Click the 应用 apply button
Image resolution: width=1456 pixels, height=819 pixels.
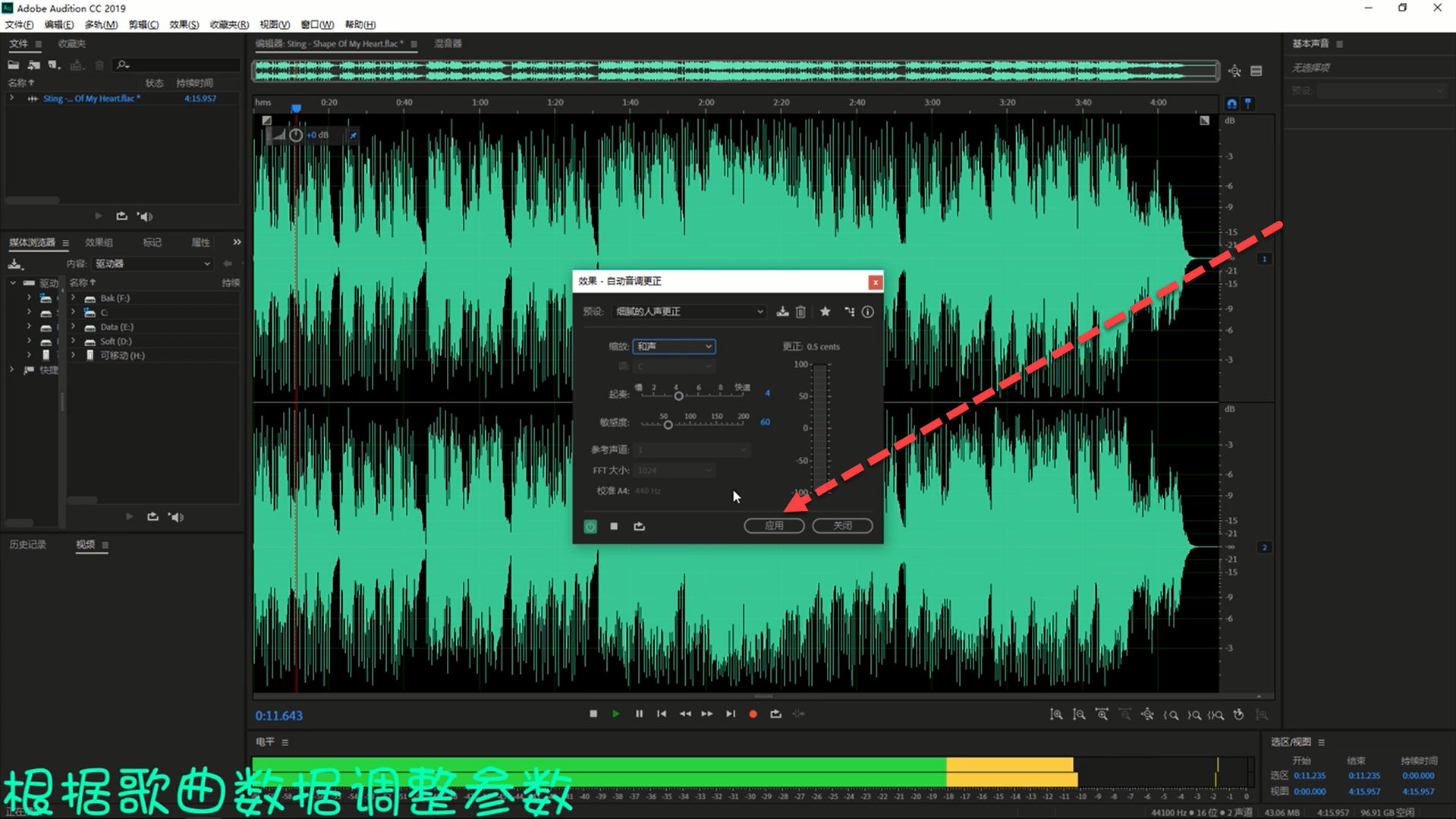coord(773,526)
